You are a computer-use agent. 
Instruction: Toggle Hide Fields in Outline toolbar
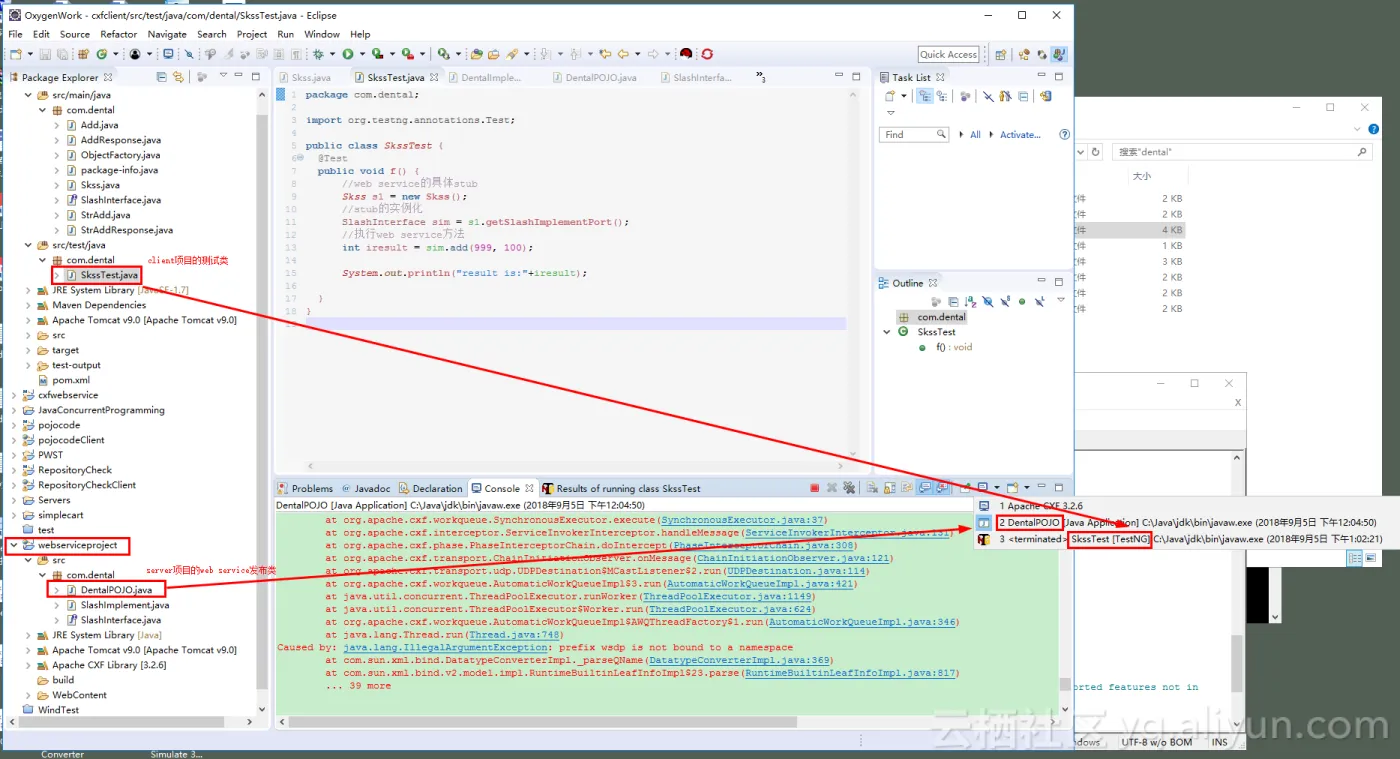[x=988, y=301]
